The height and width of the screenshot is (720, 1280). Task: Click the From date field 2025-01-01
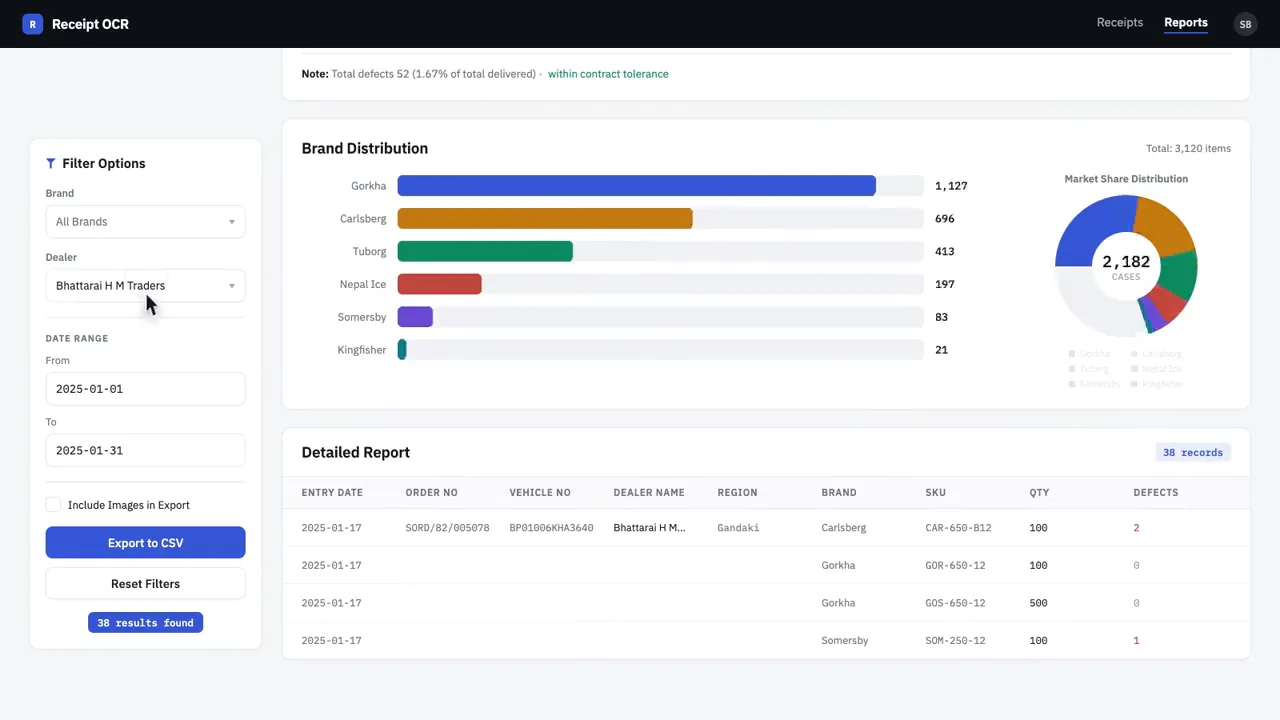click(x=145, y=389)
